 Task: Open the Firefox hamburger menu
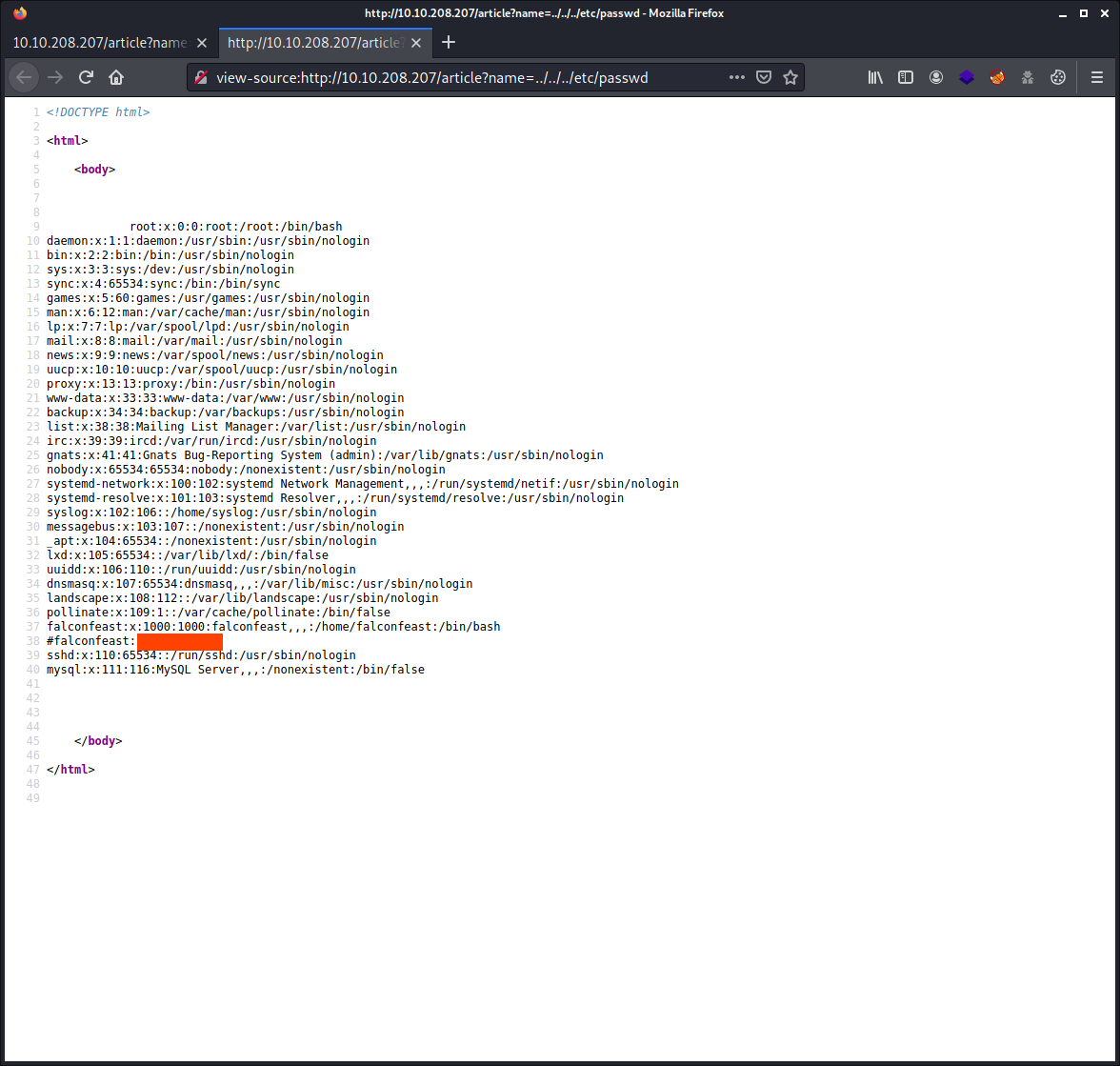[1097, 77]
